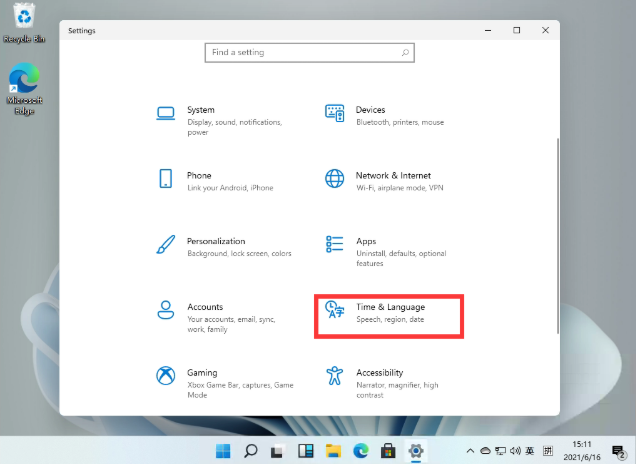
Task: Open Gaming Xbox icon
Action: tap(166, 376)
